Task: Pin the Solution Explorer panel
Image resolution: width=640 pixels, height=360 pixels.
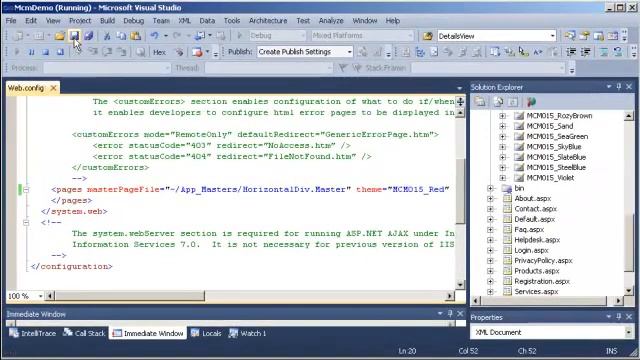Action: (x=619, y=87)
